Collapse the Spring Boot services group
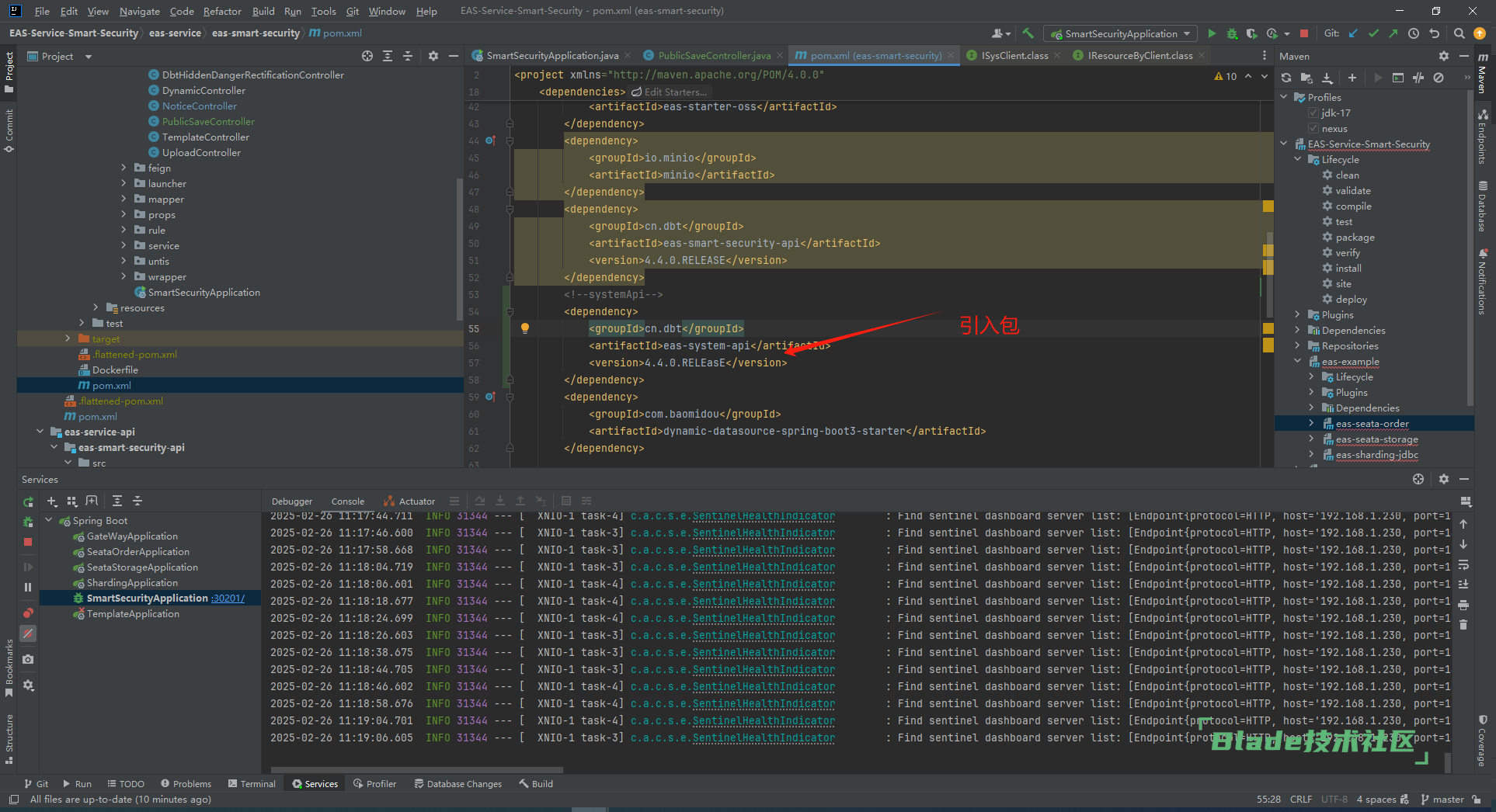The image size is (1496, 812). point(49,520)
